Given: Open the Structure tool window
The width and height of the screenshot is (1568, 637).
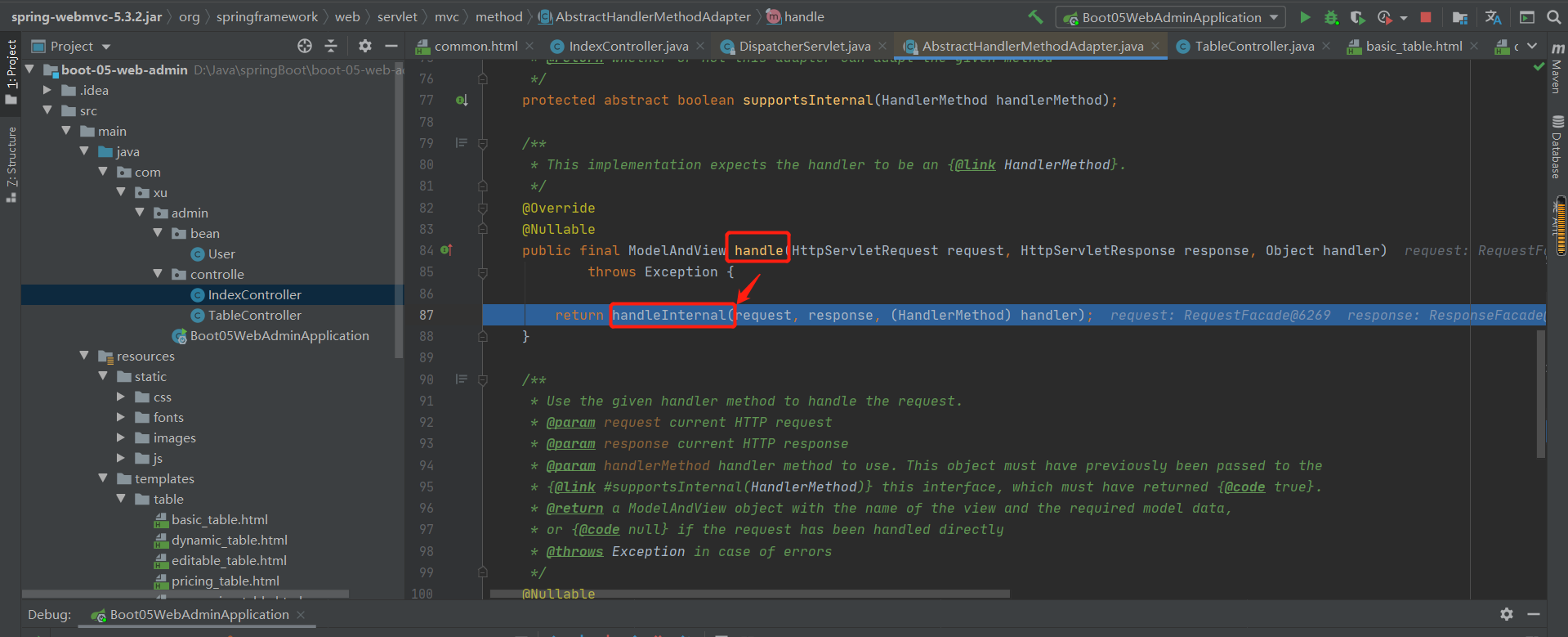Looking at the screenshot, I should point(11,164).
